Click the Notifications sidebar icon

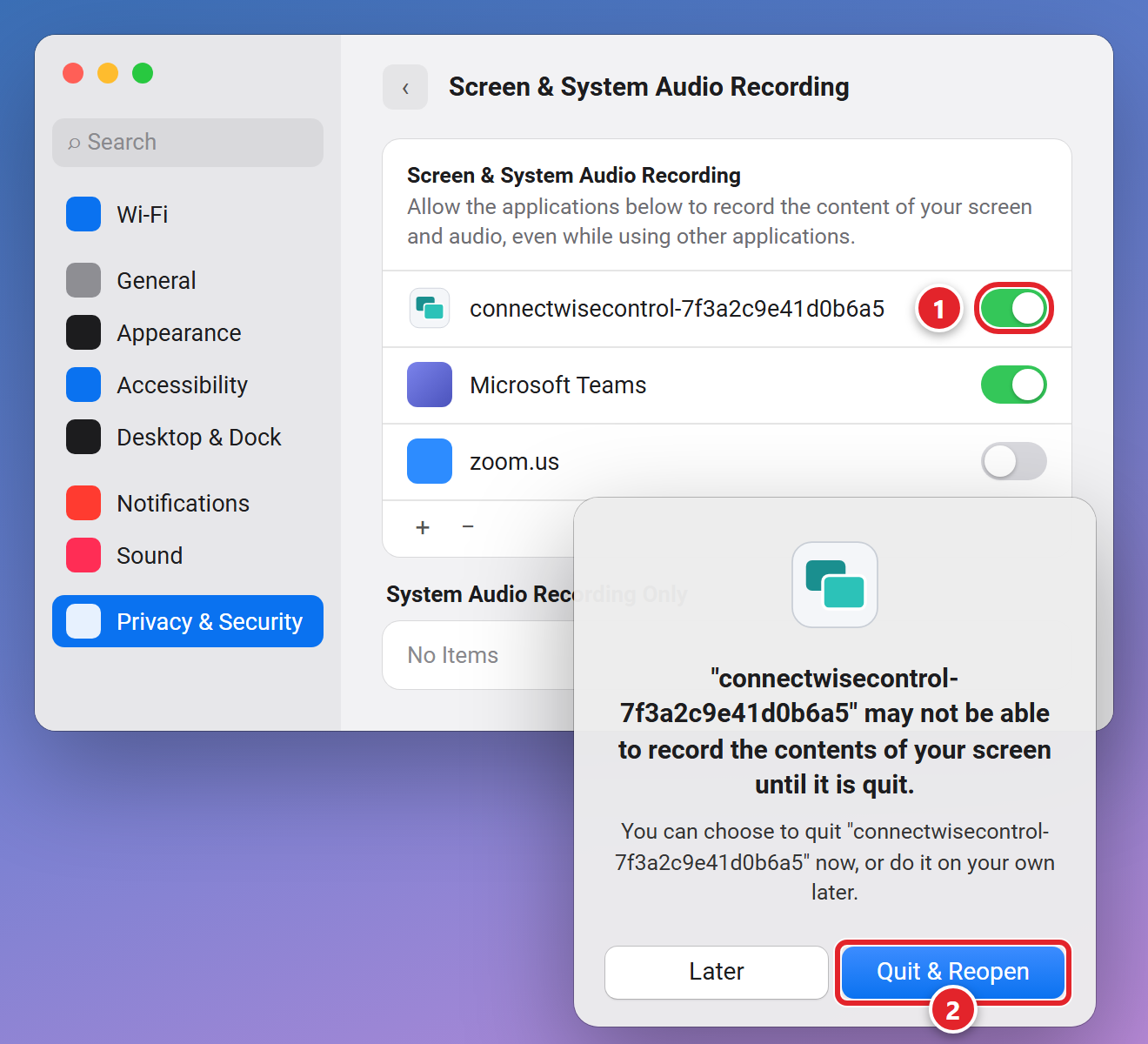click(83, 503)
